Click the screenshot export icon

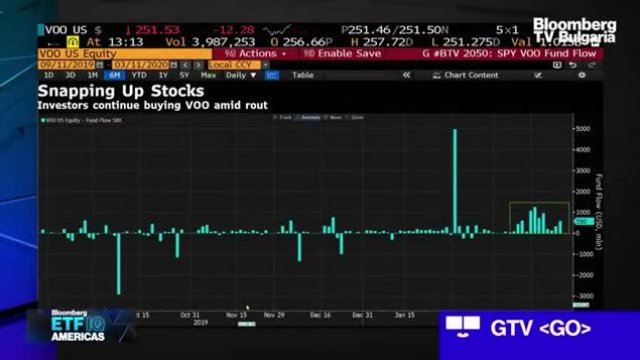point(557,65)
